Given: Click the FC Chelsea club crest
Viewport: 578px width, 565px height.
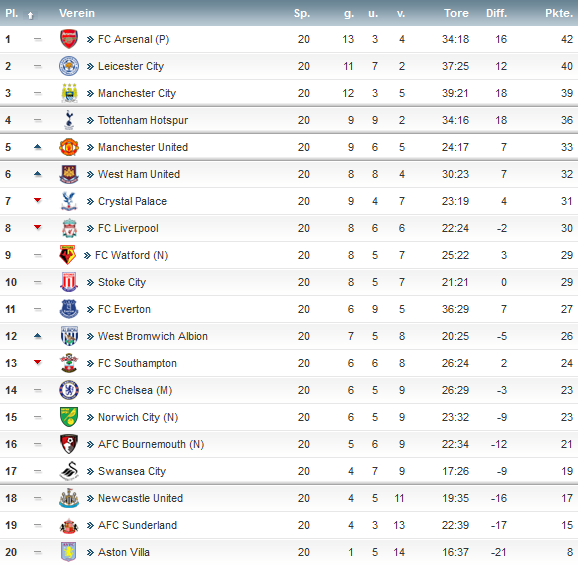Looking at the screenshot, I should [x=69, y=390].
